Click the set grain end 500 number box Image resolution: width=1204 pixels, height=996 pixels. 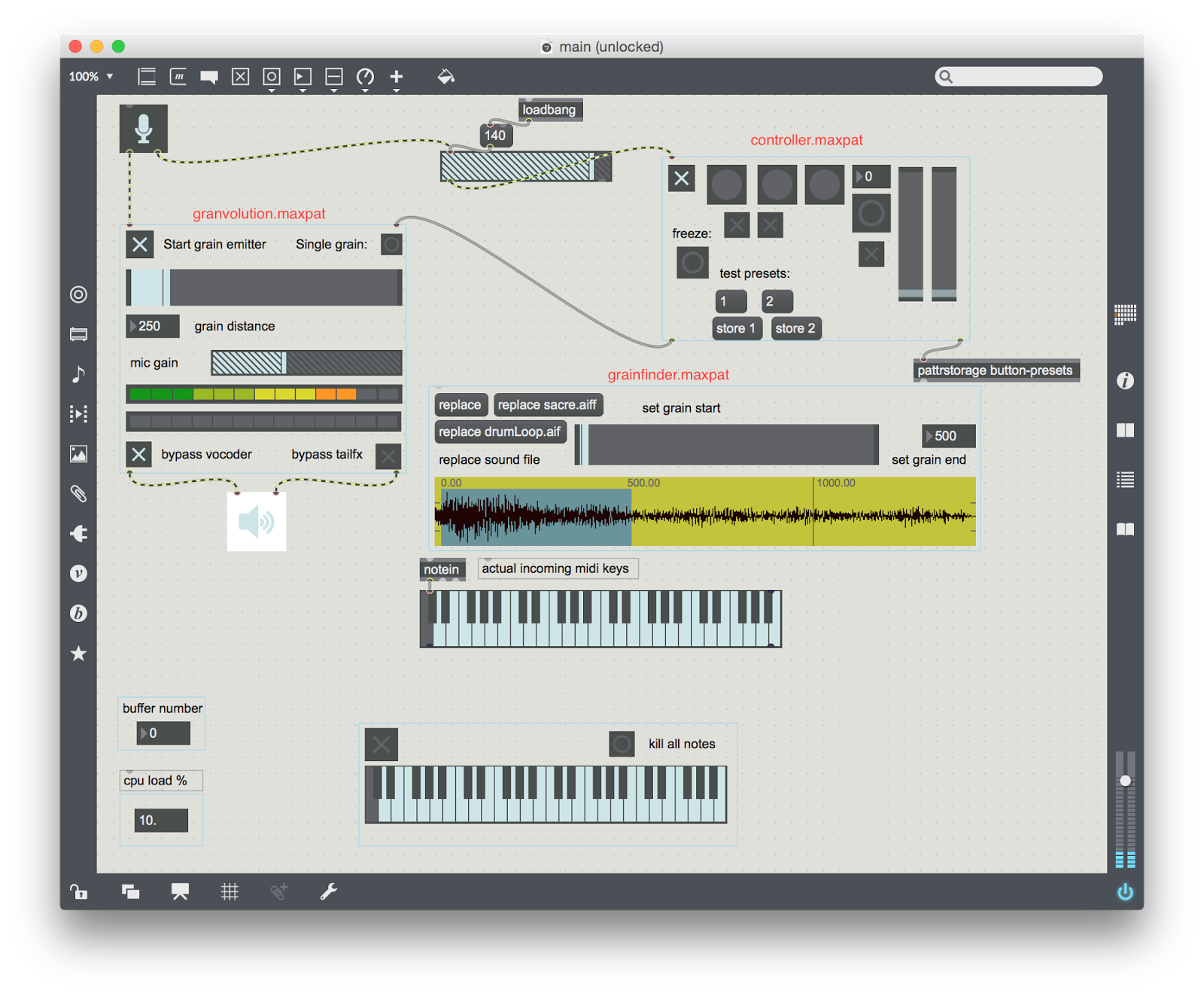point(948,436)
